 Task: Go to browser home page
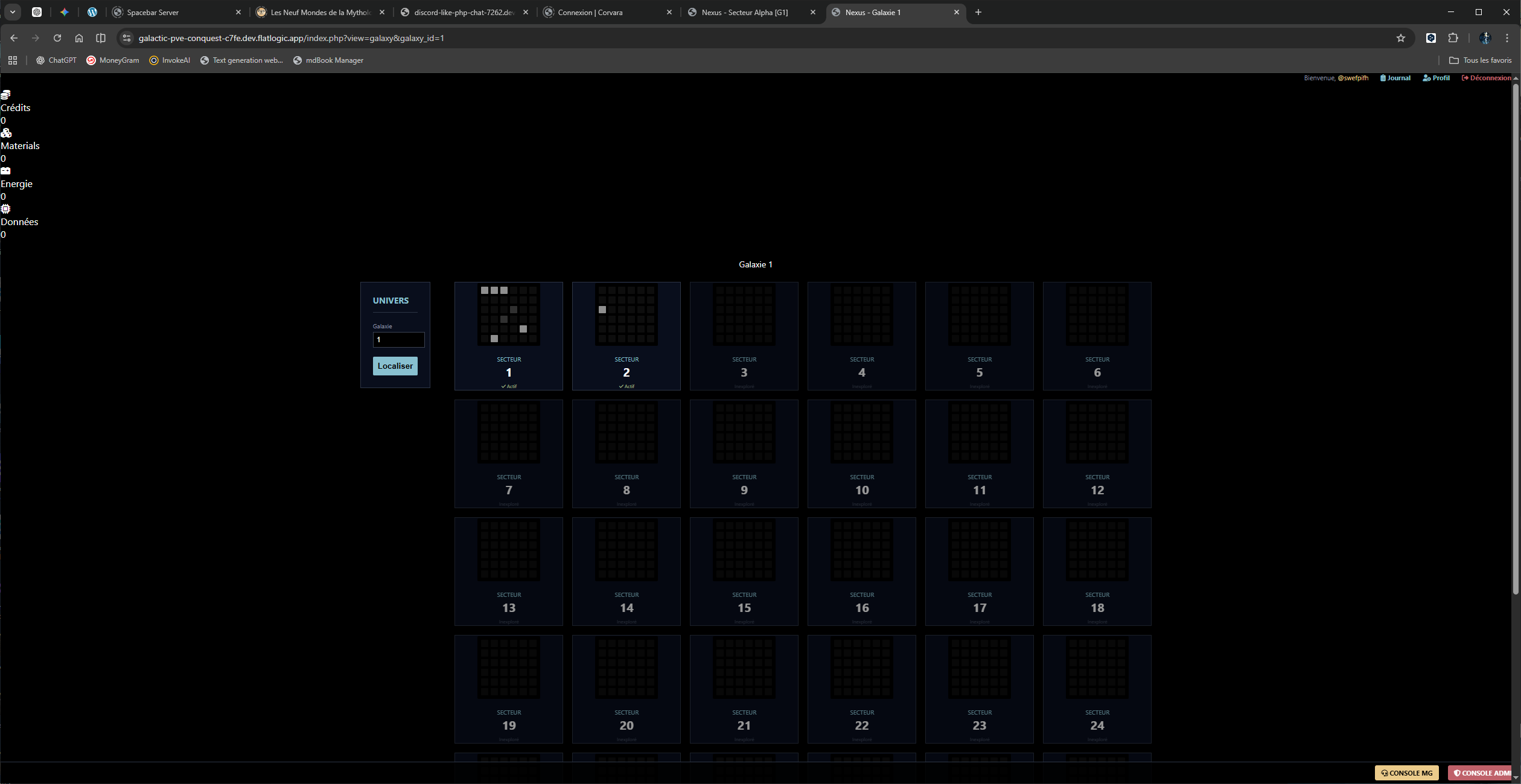pos(79,38)
